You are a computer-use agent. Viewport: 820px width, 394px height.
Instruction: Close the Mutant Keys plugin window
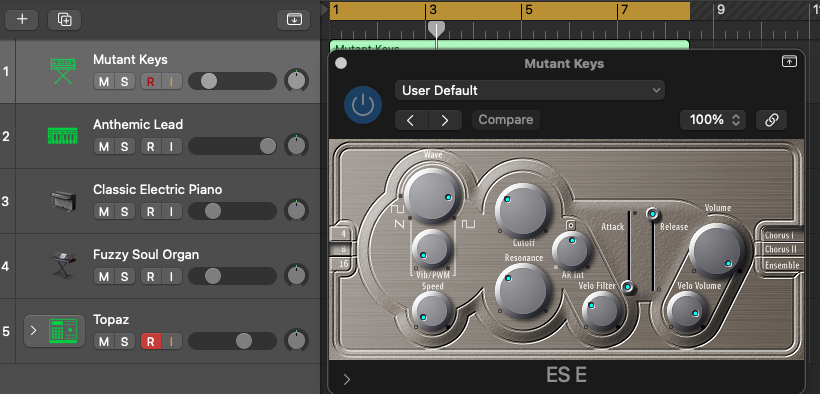[341, 63]
